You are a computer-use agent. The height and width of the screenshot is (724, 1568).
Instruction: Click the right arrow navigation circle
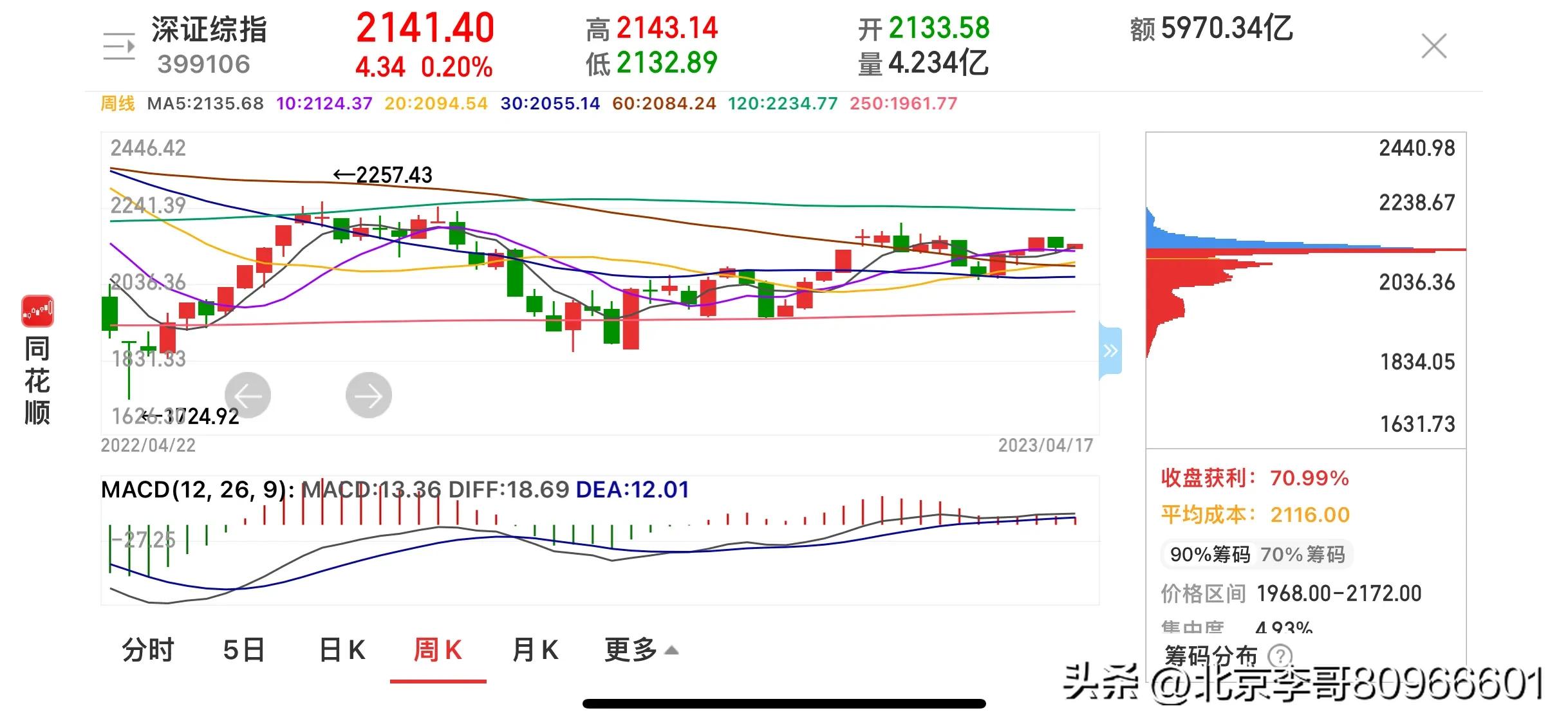point(369,395)
